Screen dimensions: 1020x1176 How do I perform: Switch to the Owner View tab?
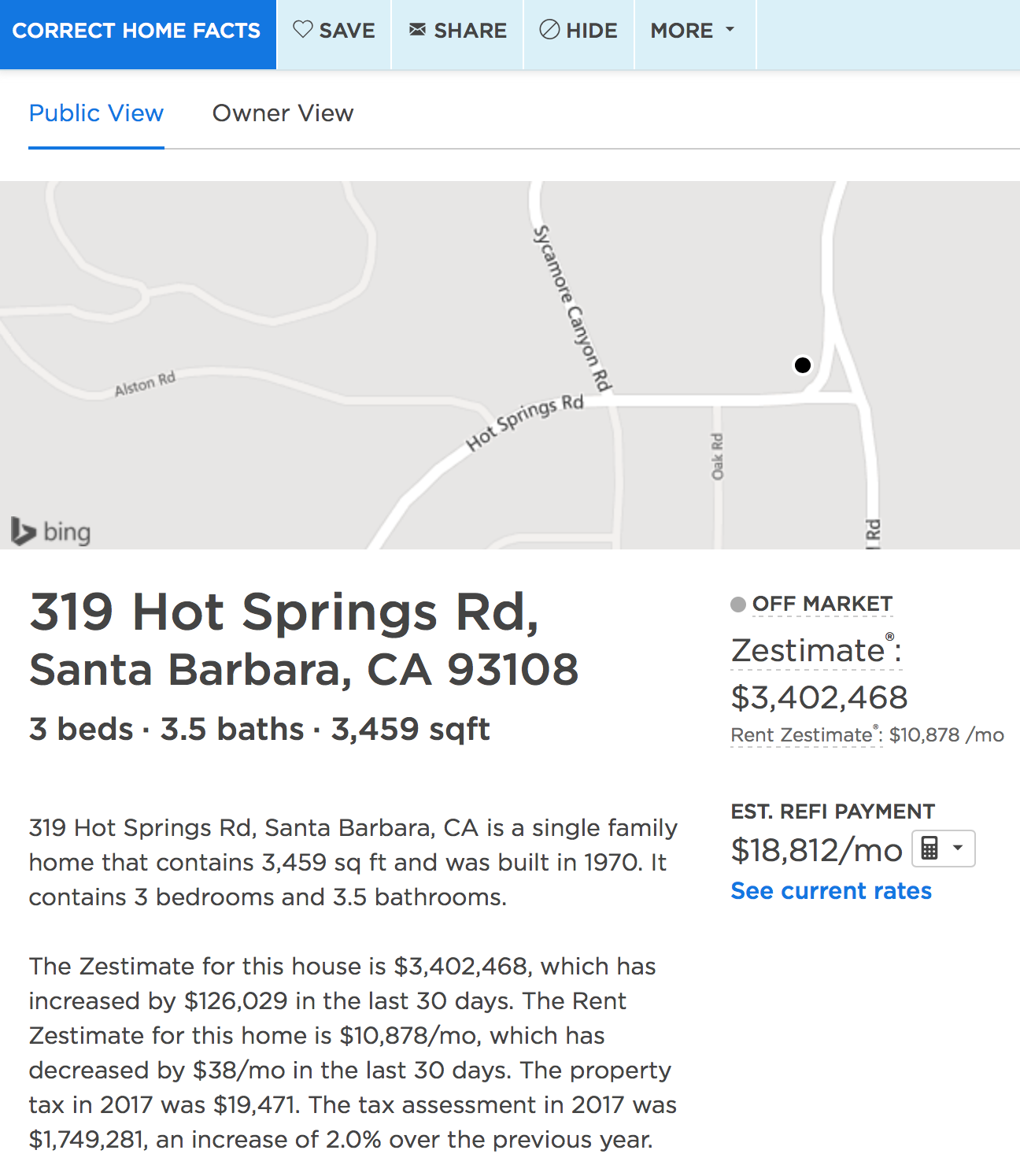[283, 113]
